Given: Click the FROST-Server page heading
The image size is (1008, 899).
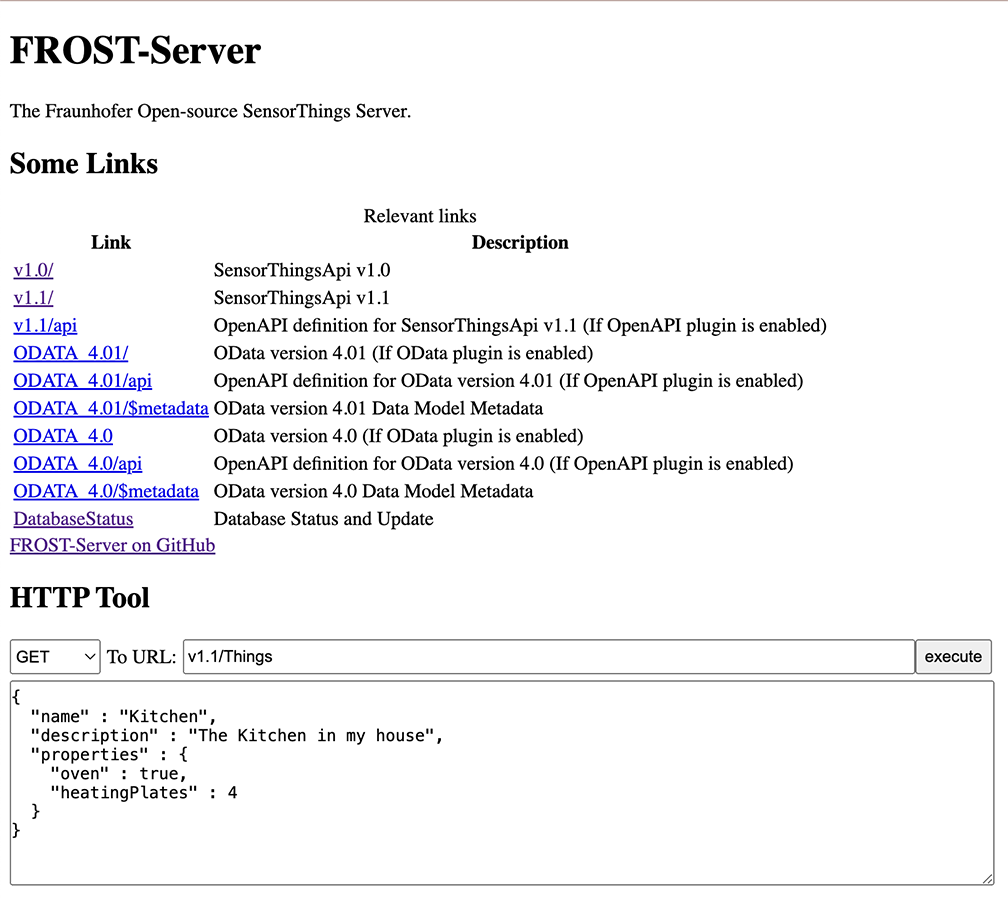Looking at the screenshot, I should [x=135, y=51].
